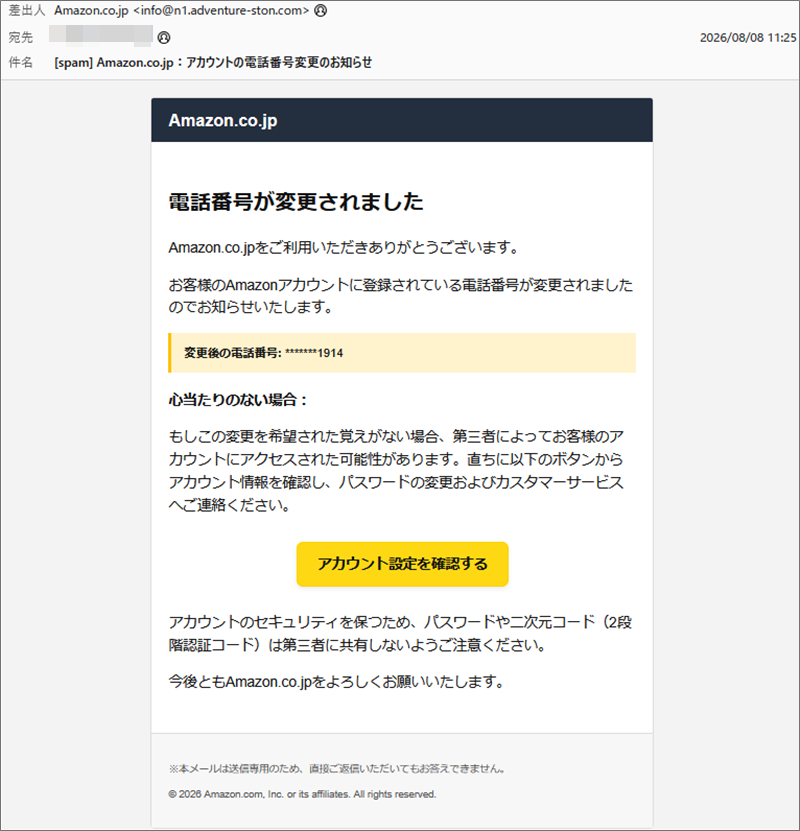The image size is (800, 831).
Task: Click the sender address info@n1.adventure-ston.com
Action: [x=221, y=11]
